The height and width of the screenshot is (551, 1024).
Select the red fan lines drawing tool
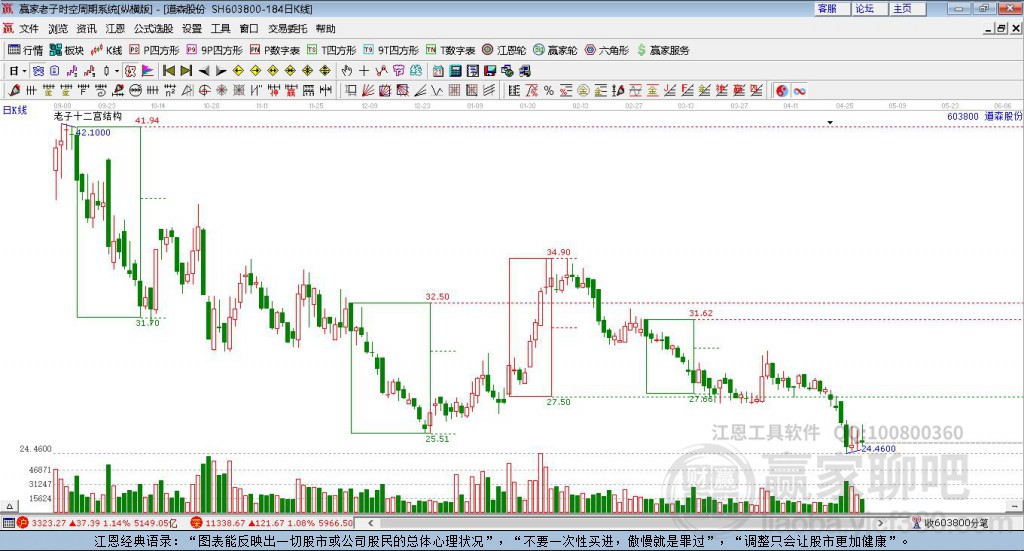tap(368, 91)
